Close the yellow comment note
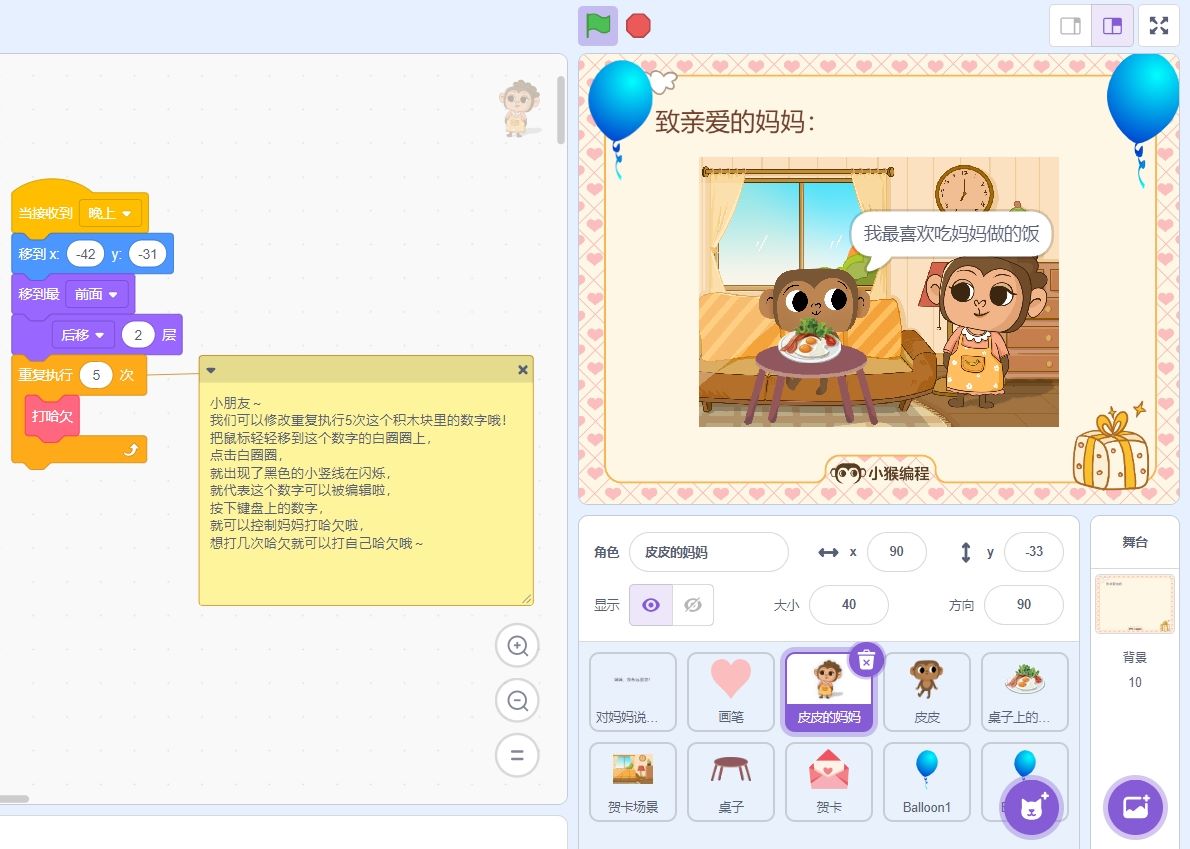This screenshot has width=1190, height=849. click(x=522, y=370)
